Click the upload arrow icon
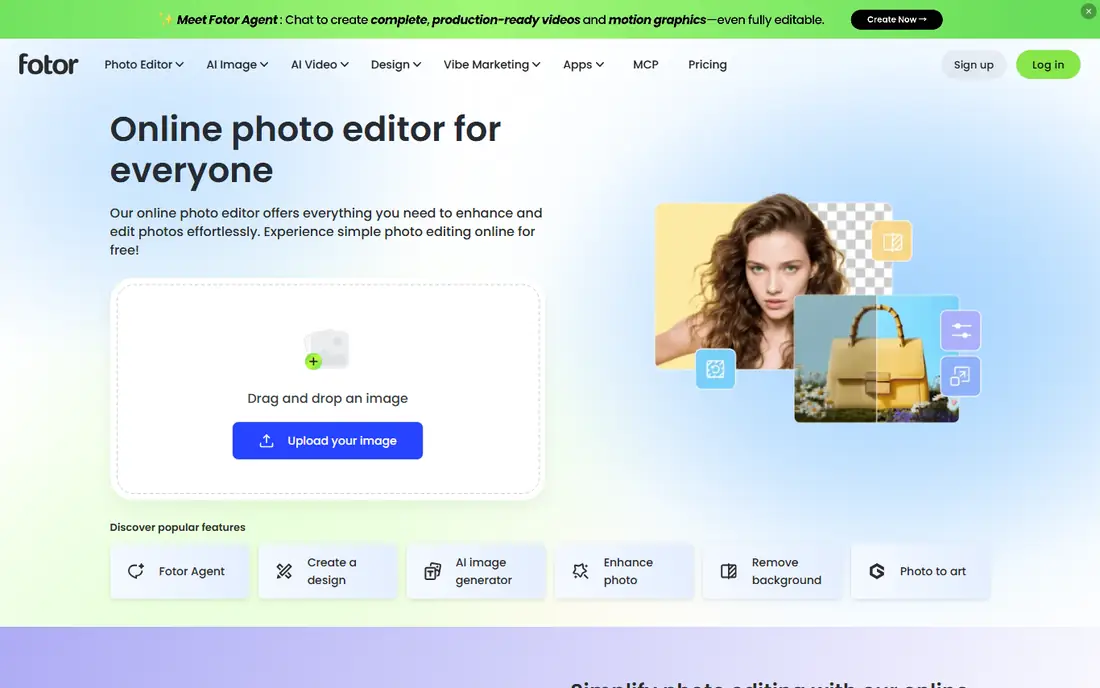1100x688 pixels. [x=267, y=440]
